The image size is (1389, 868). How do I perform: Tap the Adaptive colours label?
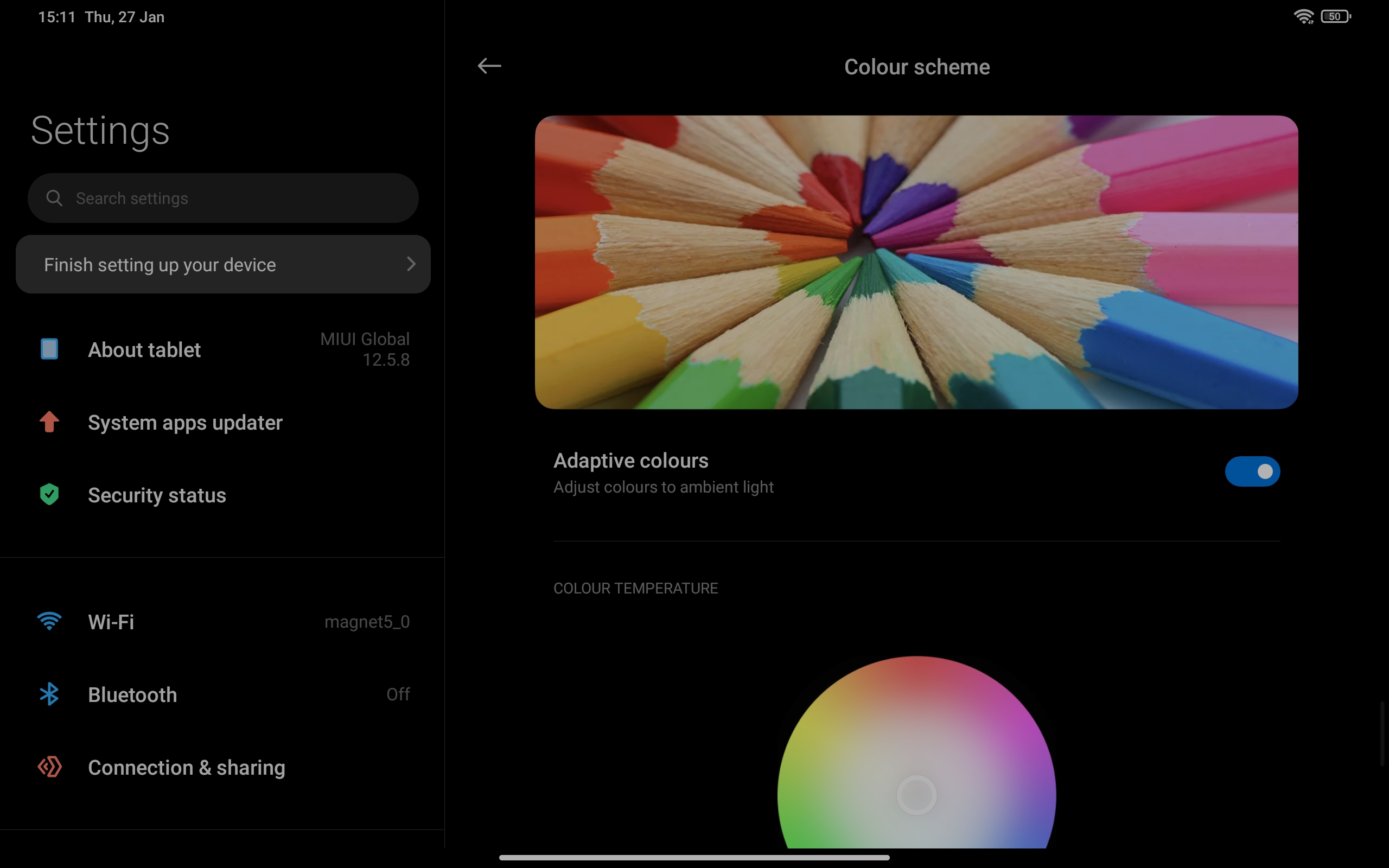[631, 461]
